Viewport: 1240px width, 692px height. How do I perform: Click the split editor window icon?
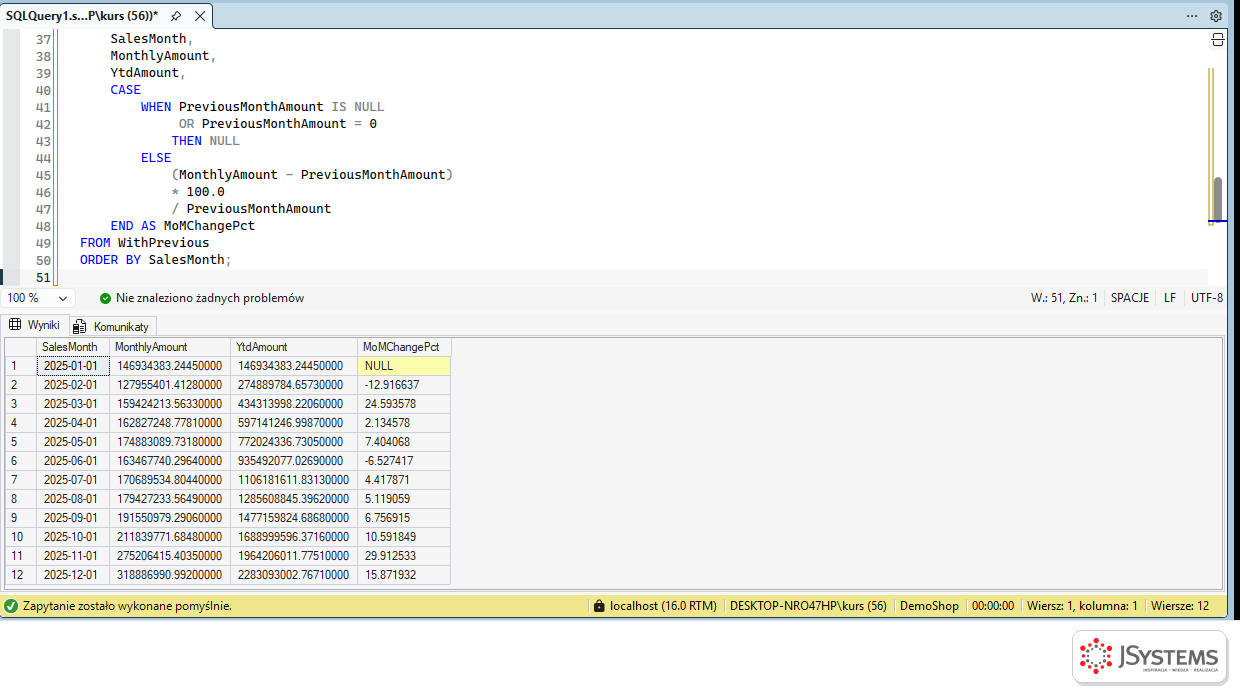[1218, 39]
